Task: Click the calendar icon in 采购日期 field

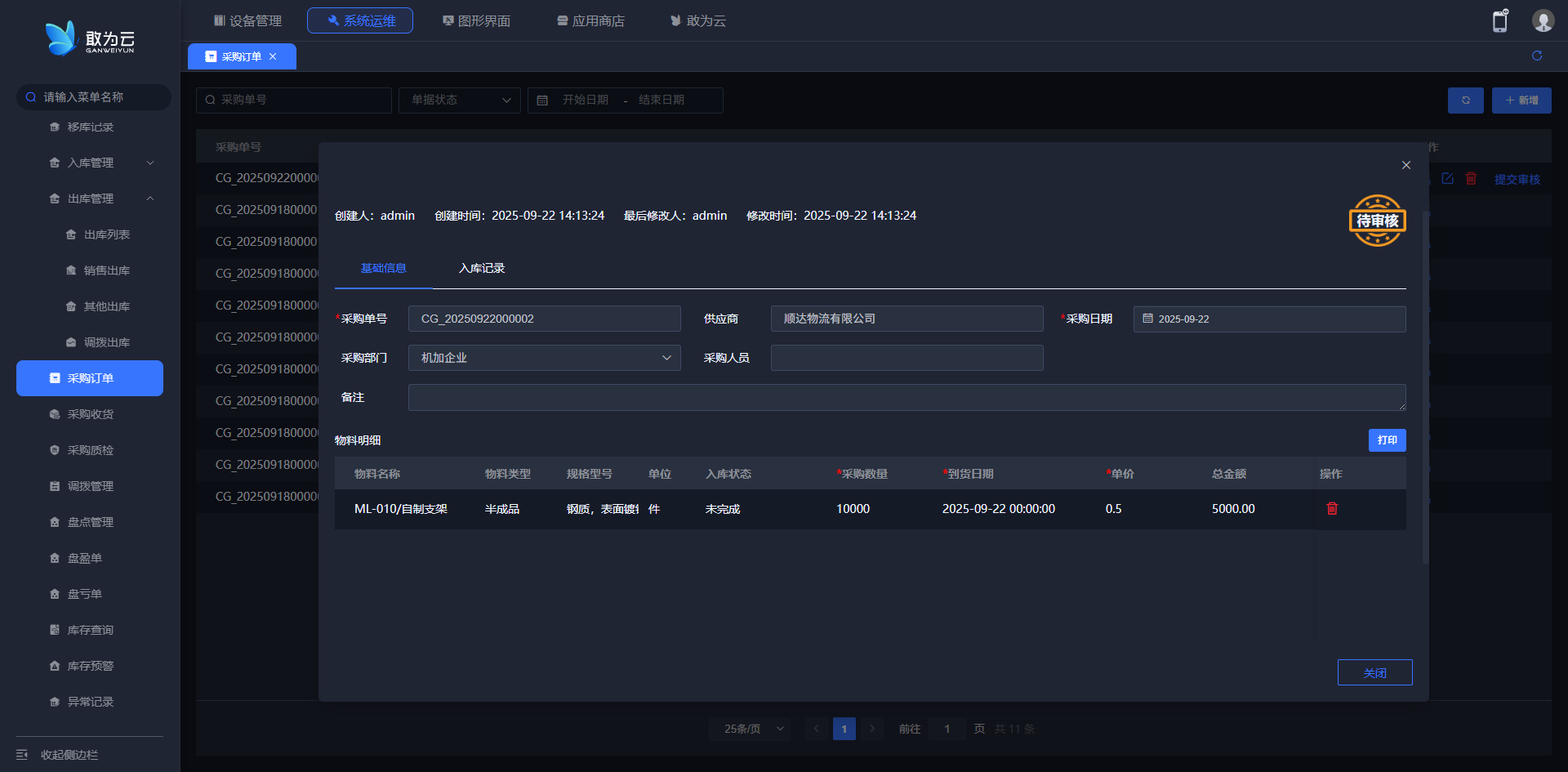Action: tap(1147, 319)
